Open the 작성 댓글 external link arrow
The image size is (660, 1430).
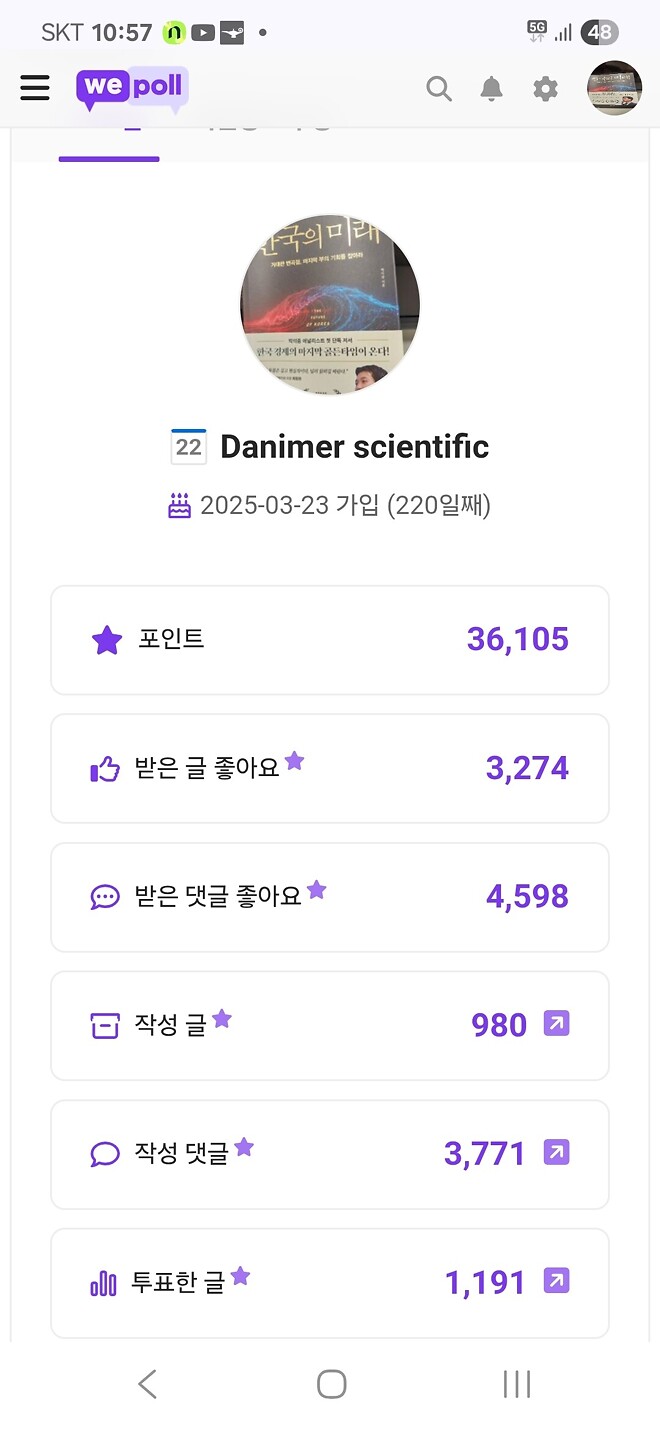tap(555, 1153)
